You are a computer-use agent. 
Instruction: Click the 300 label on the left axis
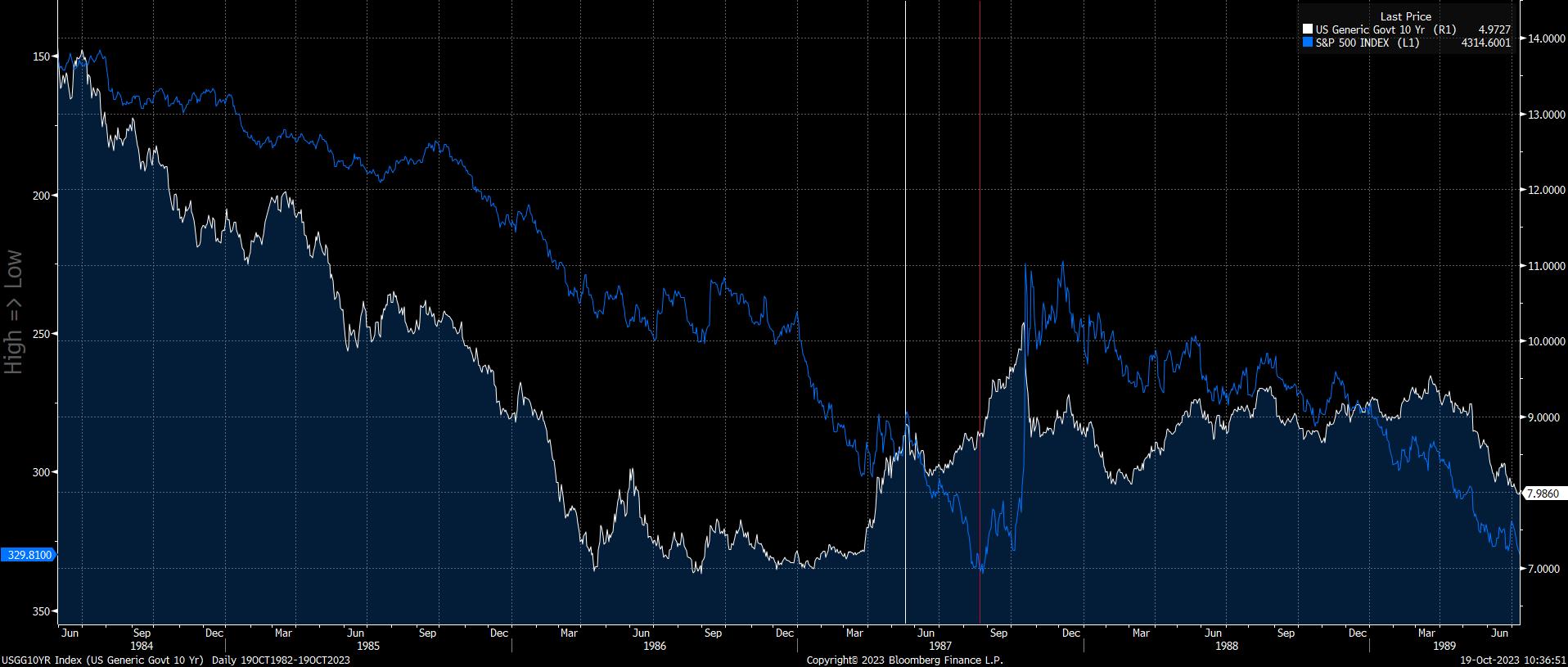pos(41,472)
